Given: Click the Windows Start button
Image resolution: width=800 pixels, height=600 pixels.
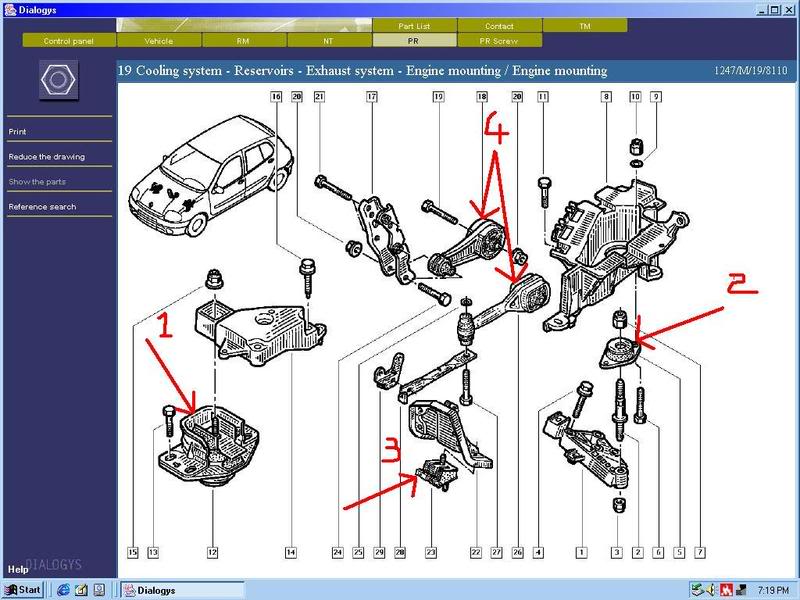Looking at the screenshot, I should coord(22,590).
